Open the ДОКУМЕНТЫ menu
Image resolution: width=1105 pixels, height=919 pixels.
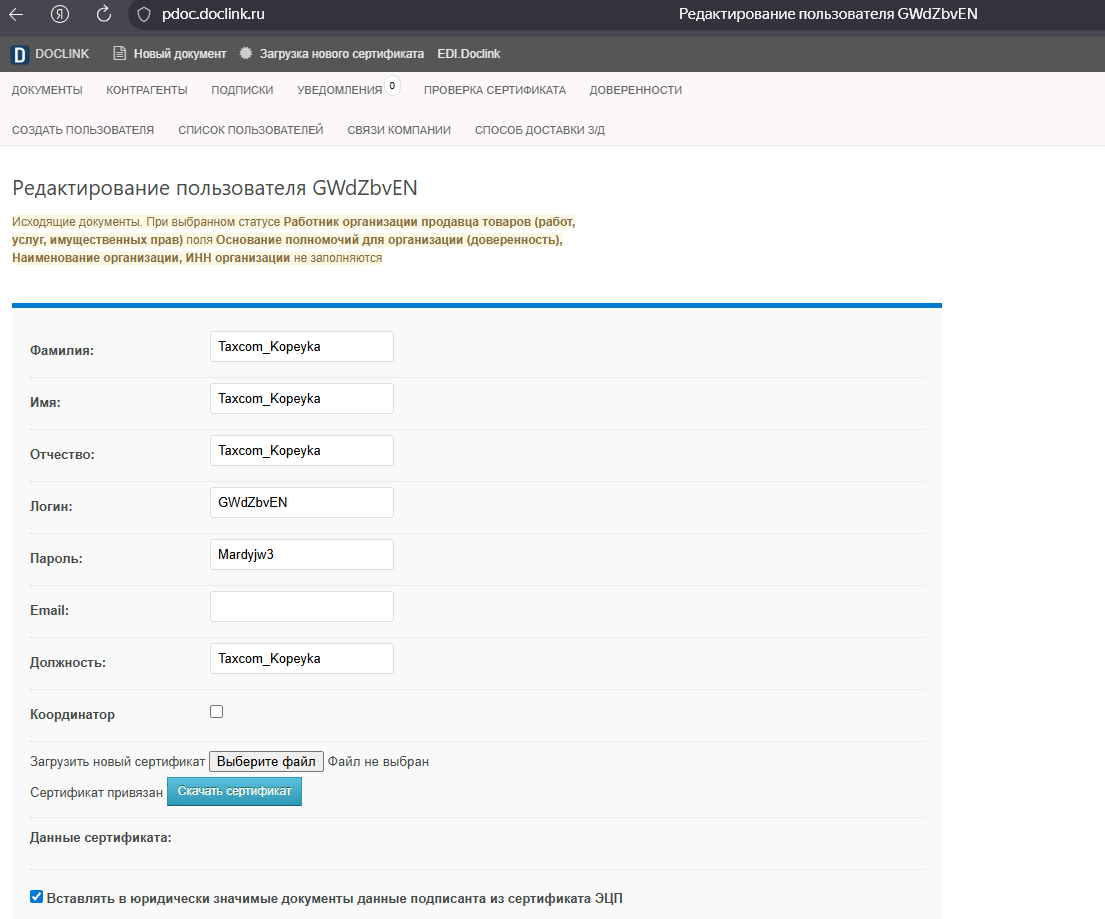click(47, 90)
